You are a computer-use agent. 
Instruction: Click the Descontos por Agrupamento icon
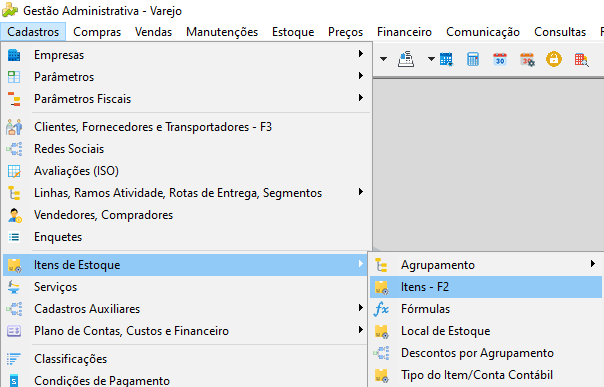[x=381, y=353]
